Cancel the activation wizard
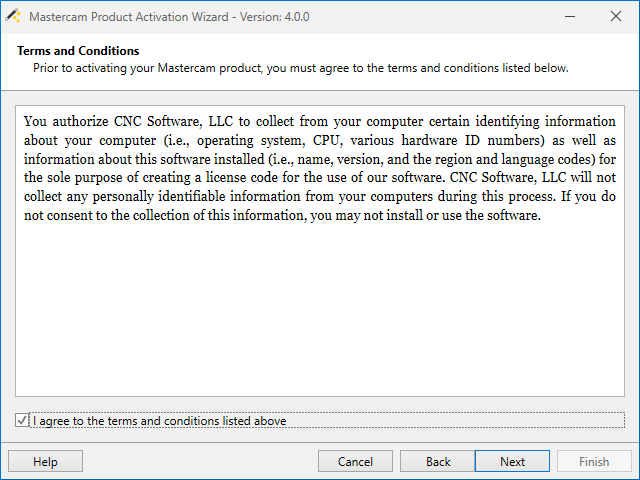The image size is (640, 480). pos(355,461)
